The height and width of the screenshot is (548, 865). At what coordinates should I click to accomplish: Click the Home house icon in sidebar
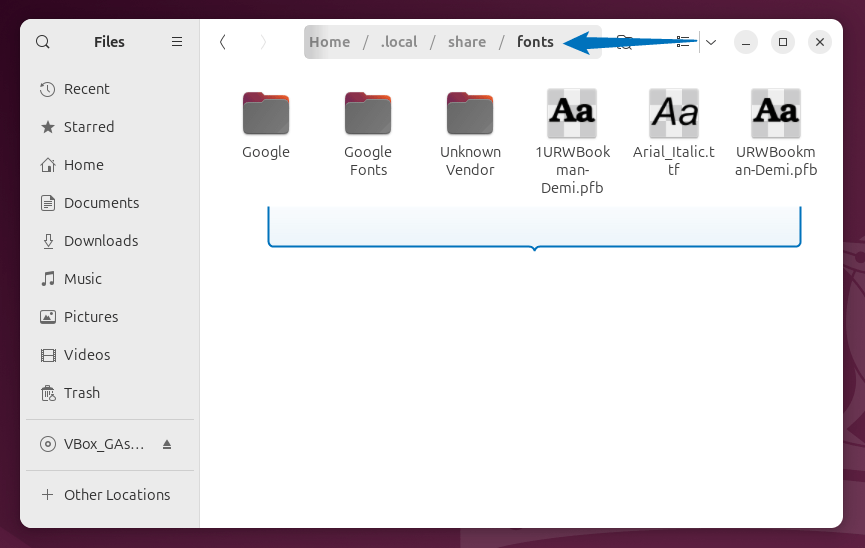47,165
